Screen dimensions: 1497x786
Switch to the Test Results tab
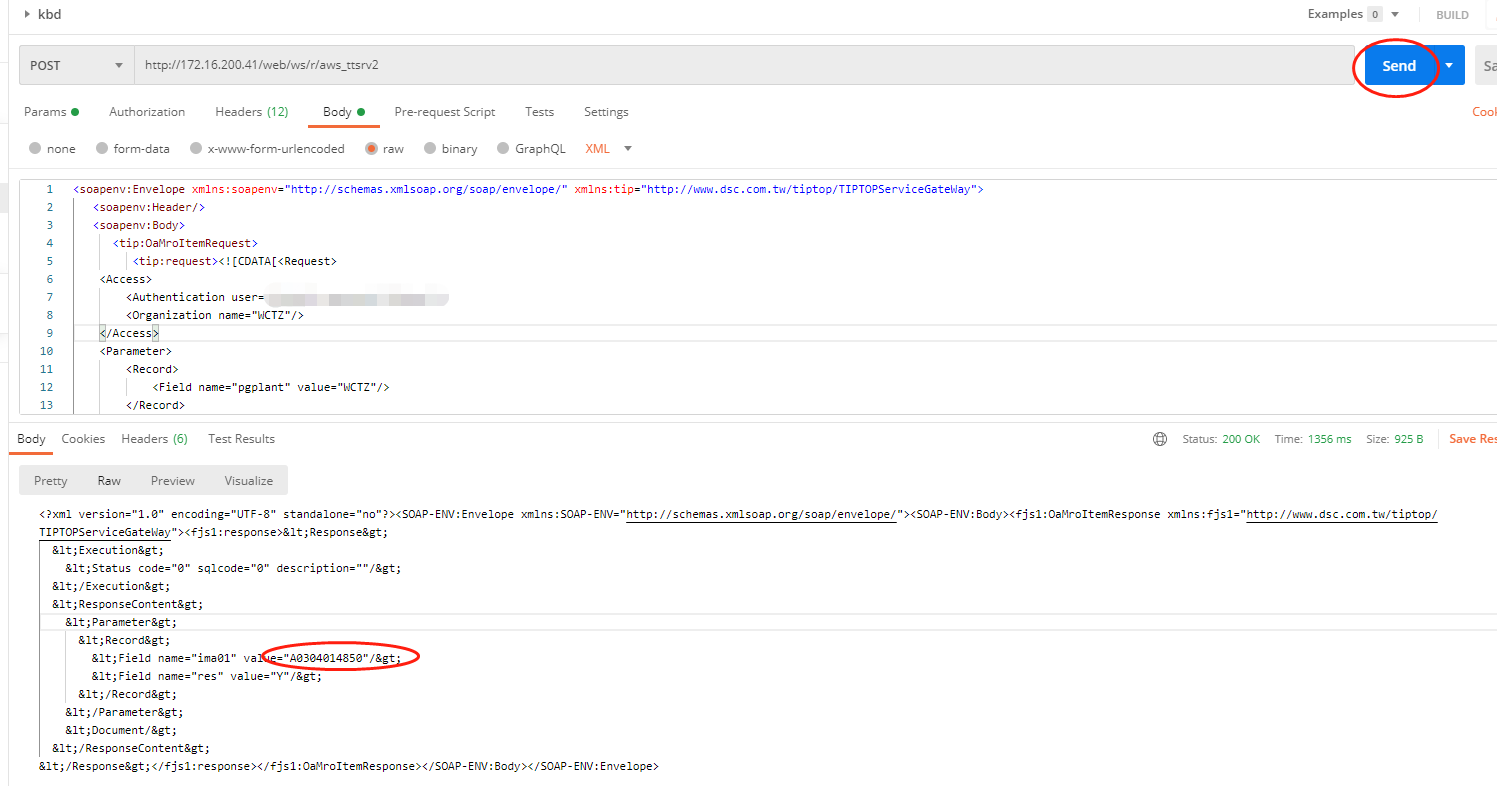pyautogui.click(x=241, y=439)
